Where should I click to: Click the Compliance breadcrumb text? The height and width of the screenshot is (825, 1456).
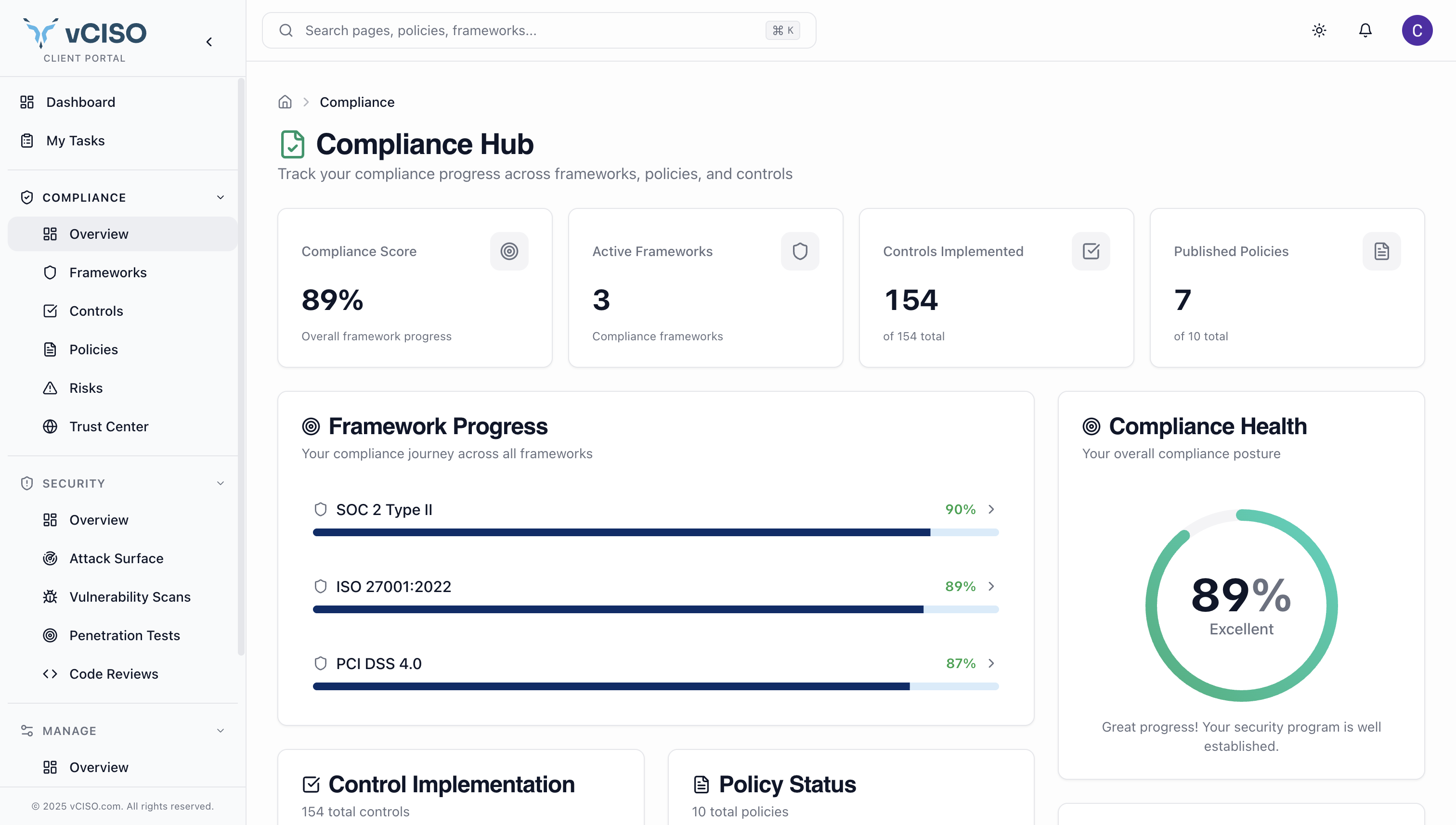click(x=357, y=102)
